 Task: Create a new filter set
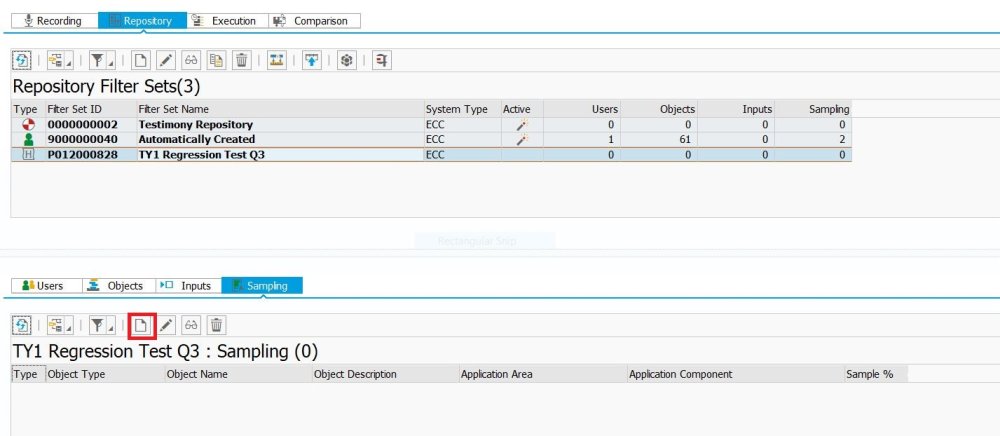[140, 61]
